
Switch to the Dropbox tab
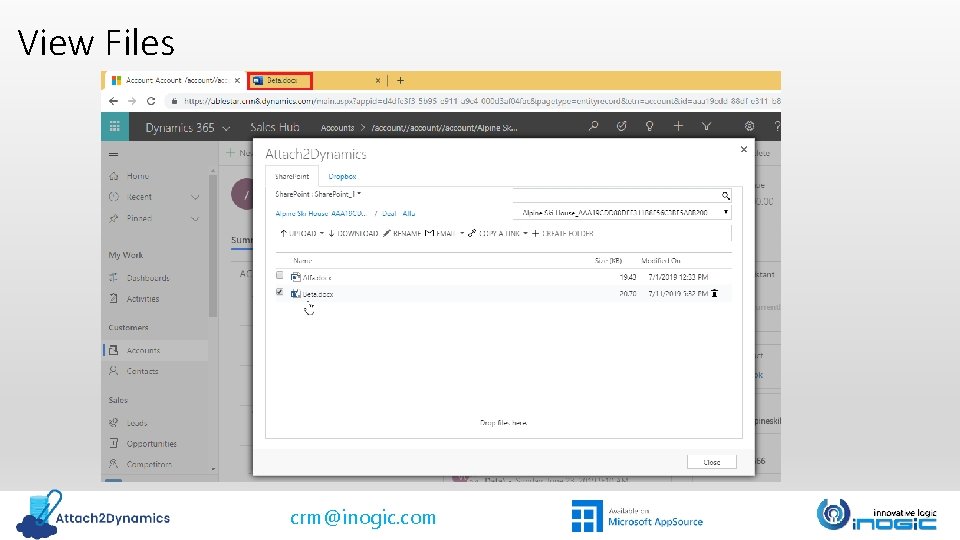click(342, 176)
